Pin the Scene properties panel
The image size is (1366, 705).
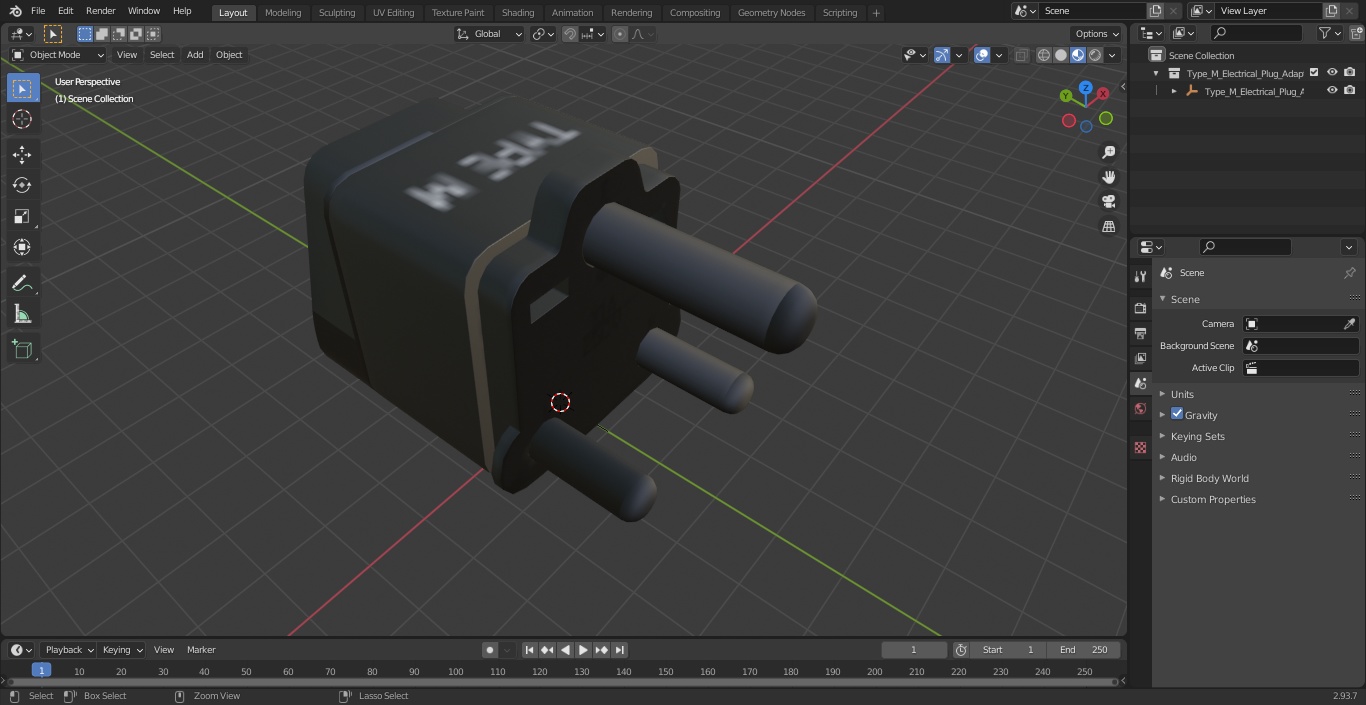(1349, 273)
